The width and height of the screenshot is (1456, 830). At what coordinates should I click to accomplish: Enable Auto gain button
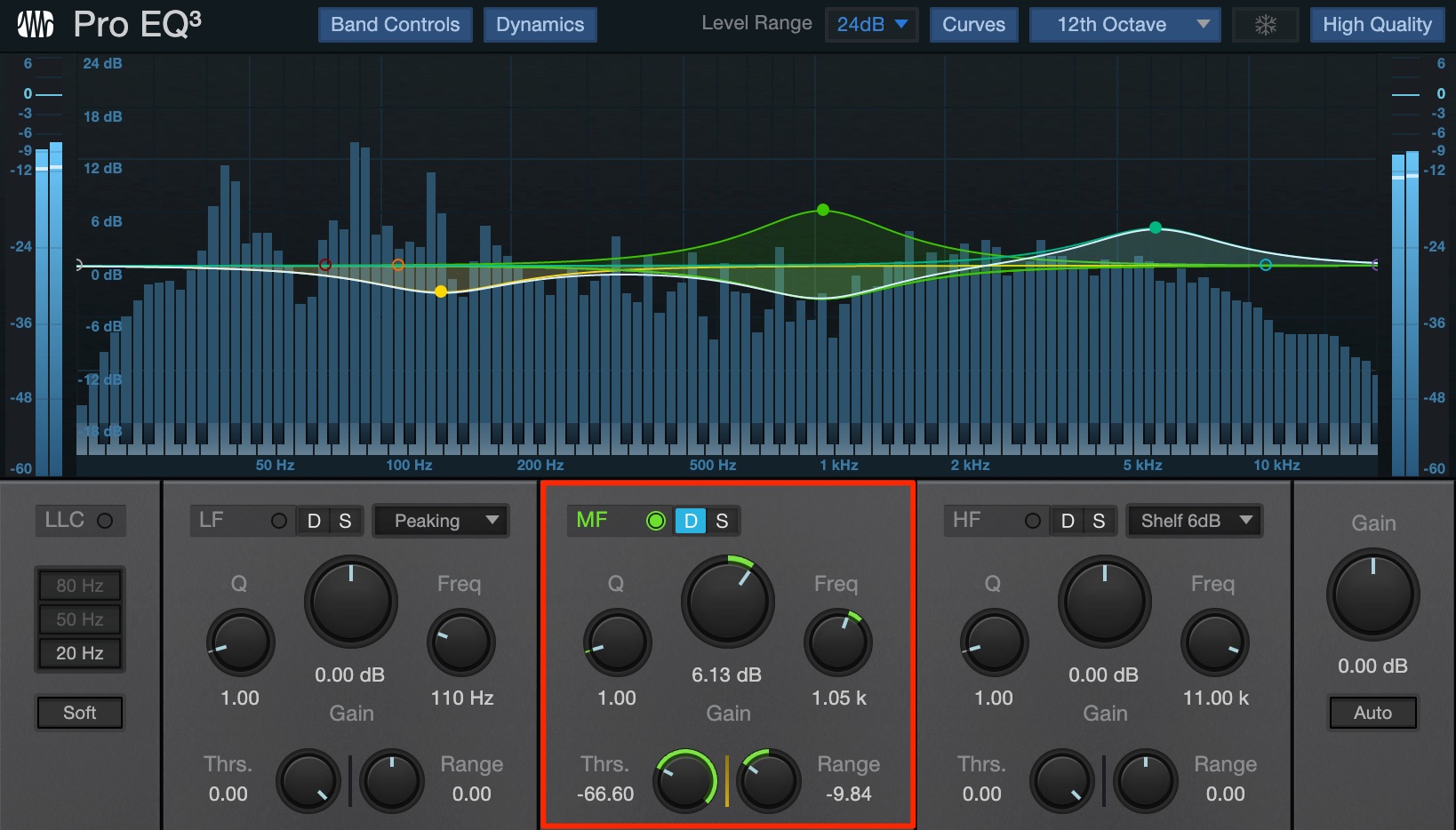(x=1373, y=713)
